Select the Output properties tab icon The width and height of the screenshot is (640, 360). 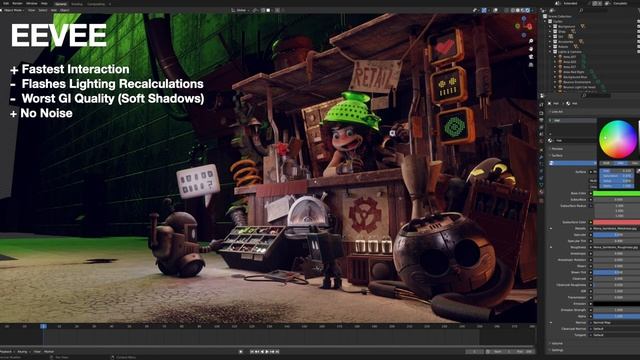tap(542, 120)
